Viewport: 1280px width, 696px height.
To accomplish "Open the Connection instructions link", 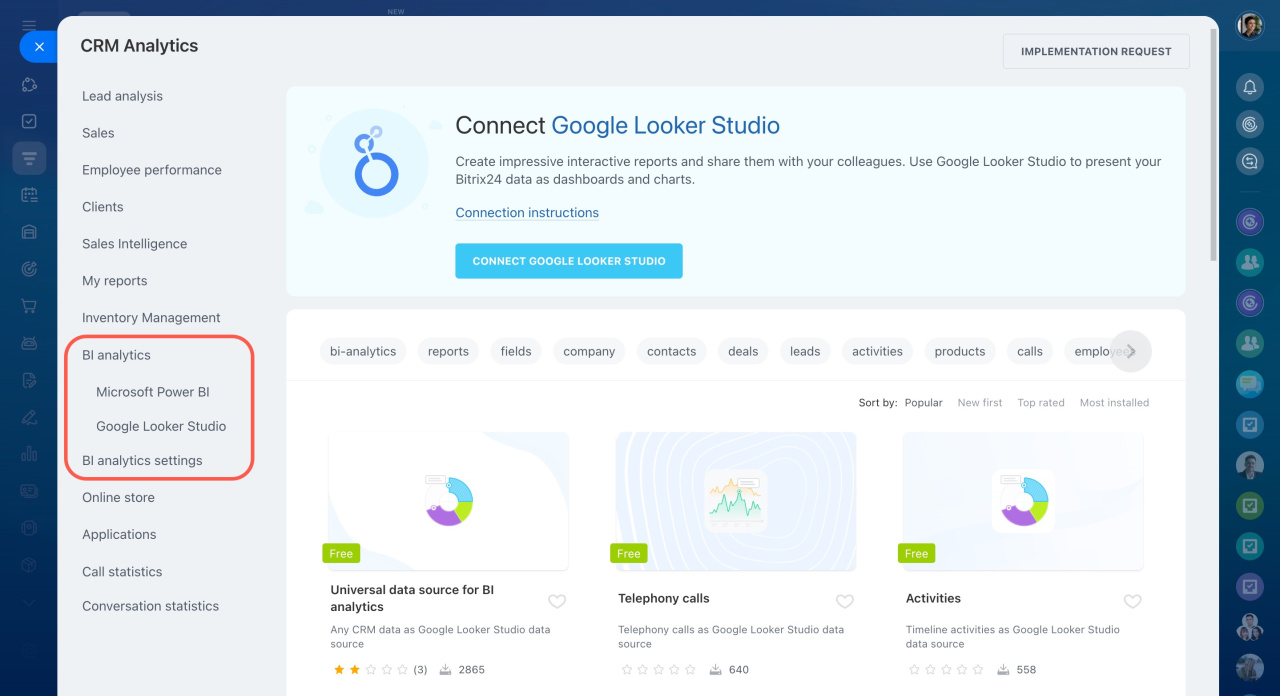I will click(x=527, y=213).
